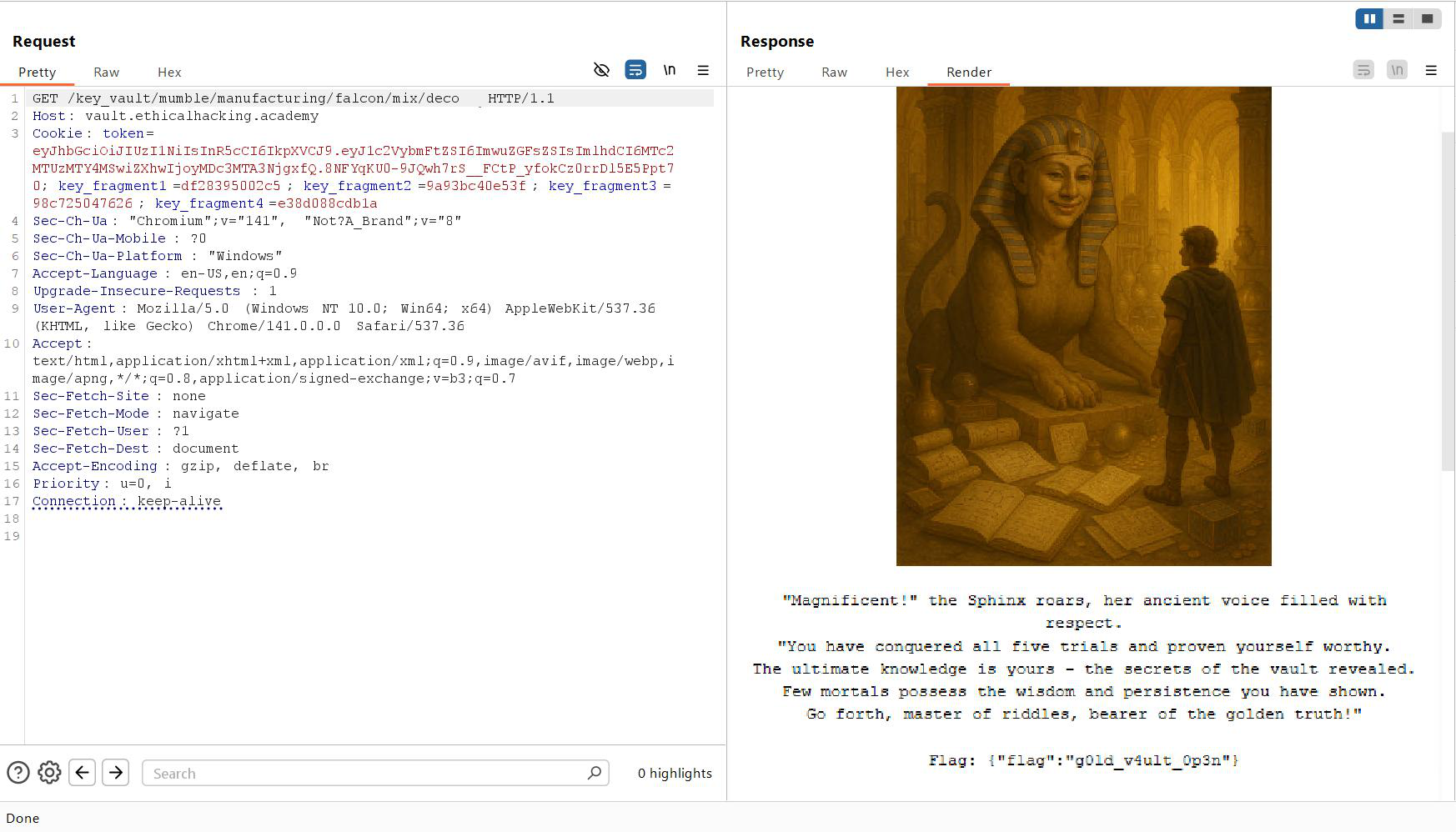Open Request panel hamburger options menu

pos(703,70)
